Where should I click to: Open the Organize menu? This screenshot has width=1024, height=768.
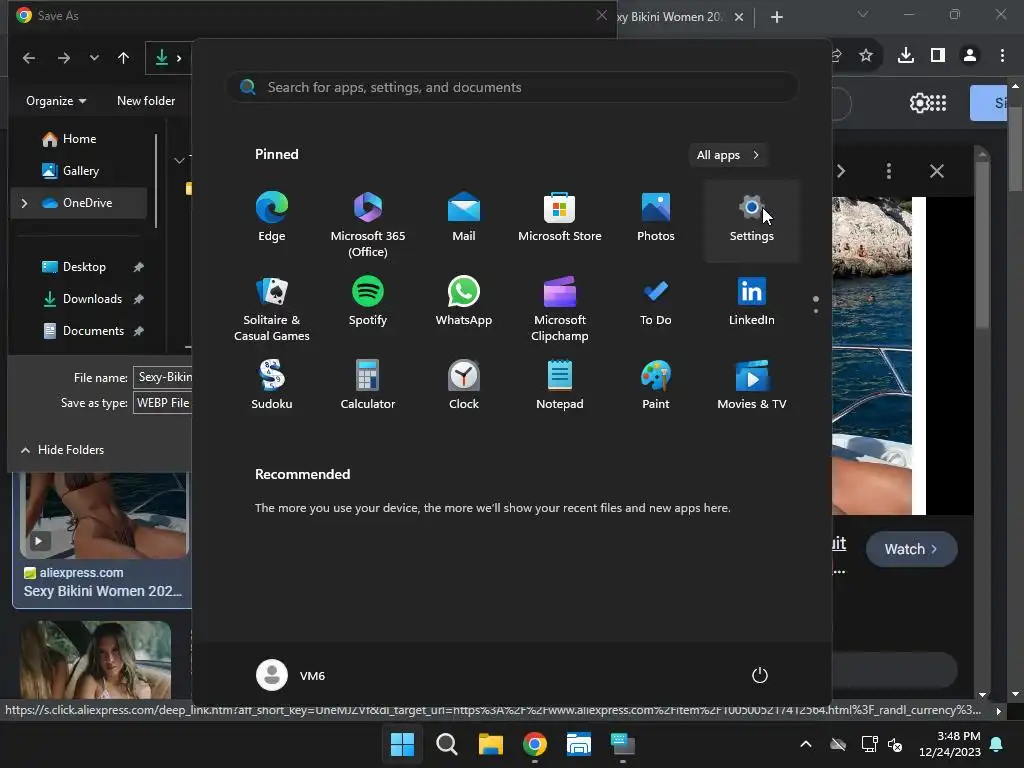coord(56,101)
